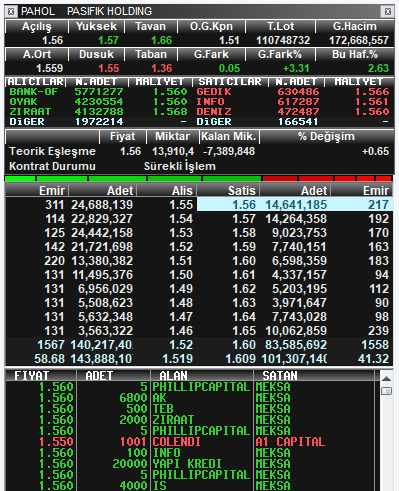The height and width of the screenshot is (491, 399).
Task: Click the T.Lot header
Action: click(281, 26)
